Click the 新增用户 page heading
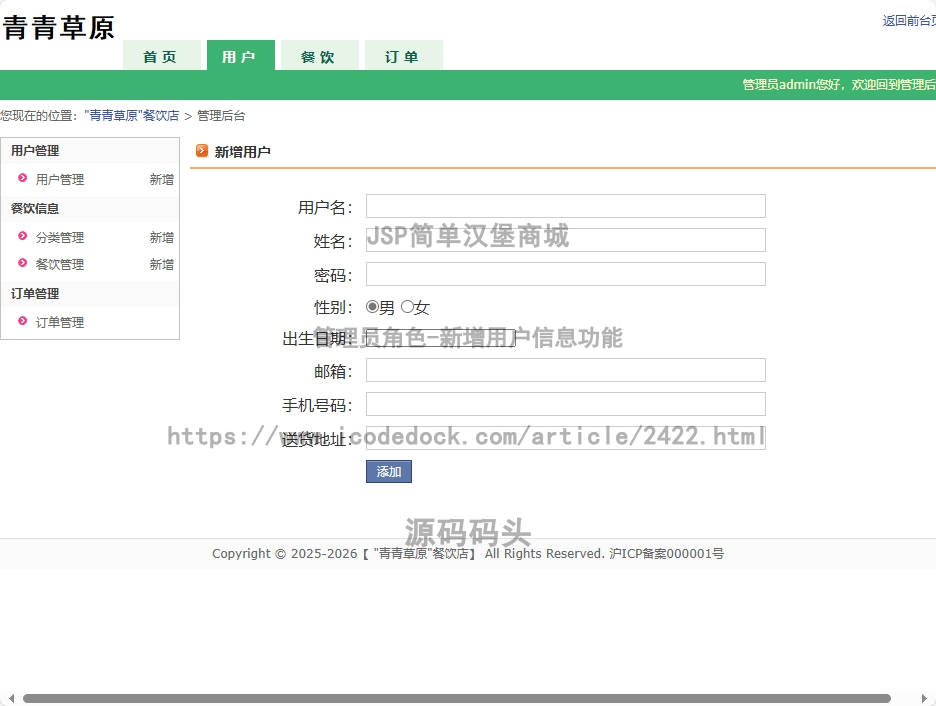Screen dimensions: 936x706 (242, 152)
